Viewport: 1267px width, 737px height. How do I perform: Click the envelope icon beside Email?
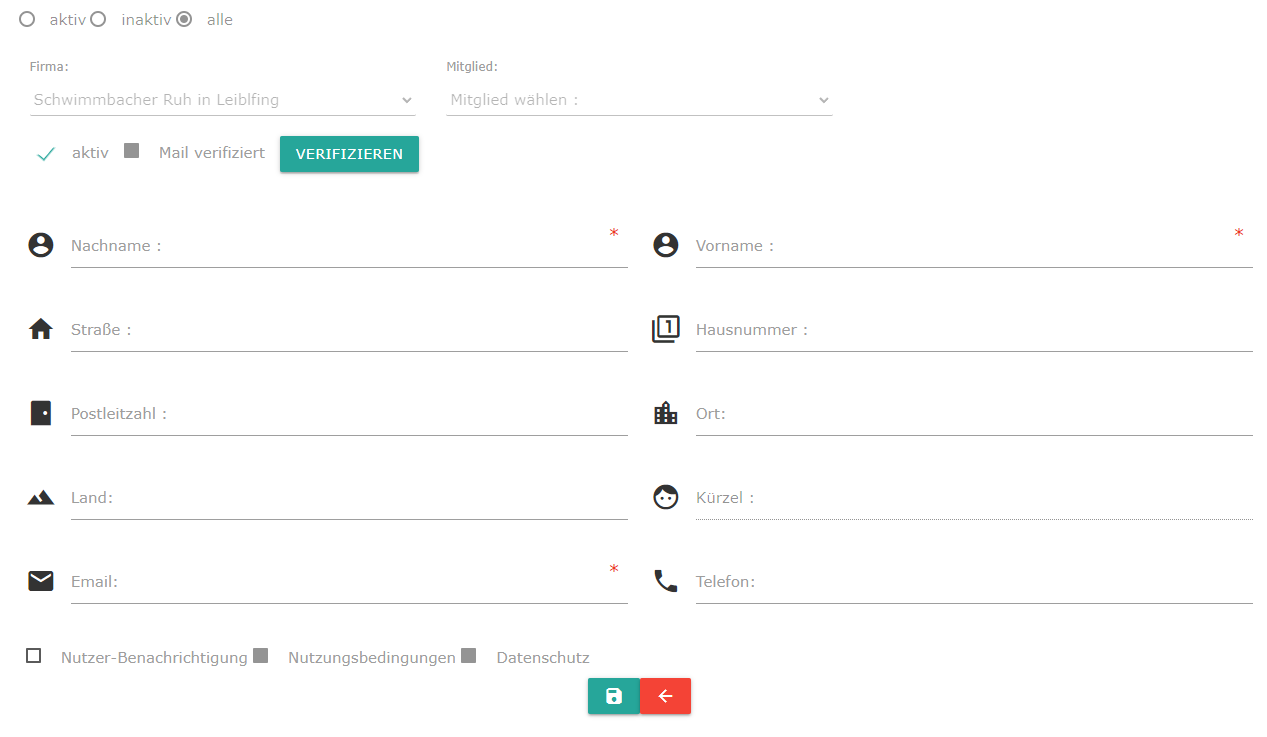[41, 581]
